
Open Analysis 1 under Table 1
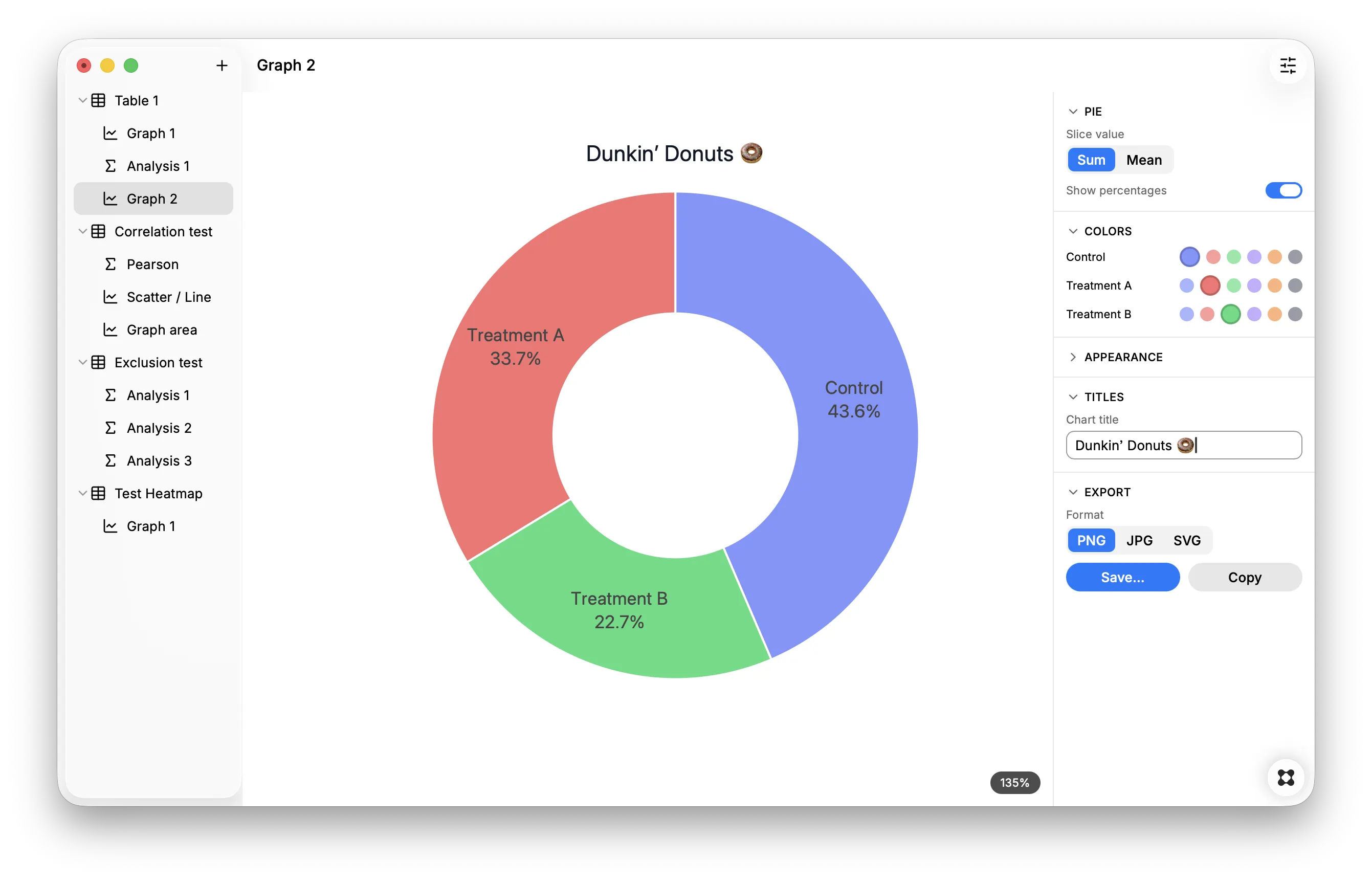pyautogui.click(x=153, y=166)
